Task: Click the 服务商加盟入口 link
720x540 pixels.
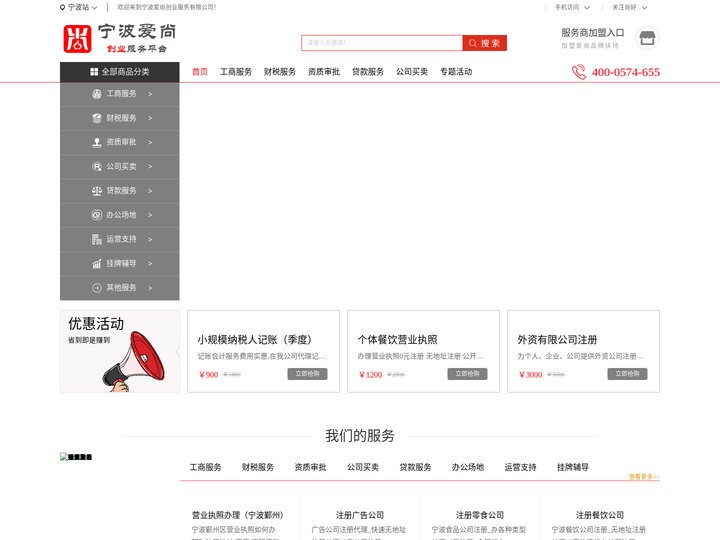Action: click(x=592, y=33)
